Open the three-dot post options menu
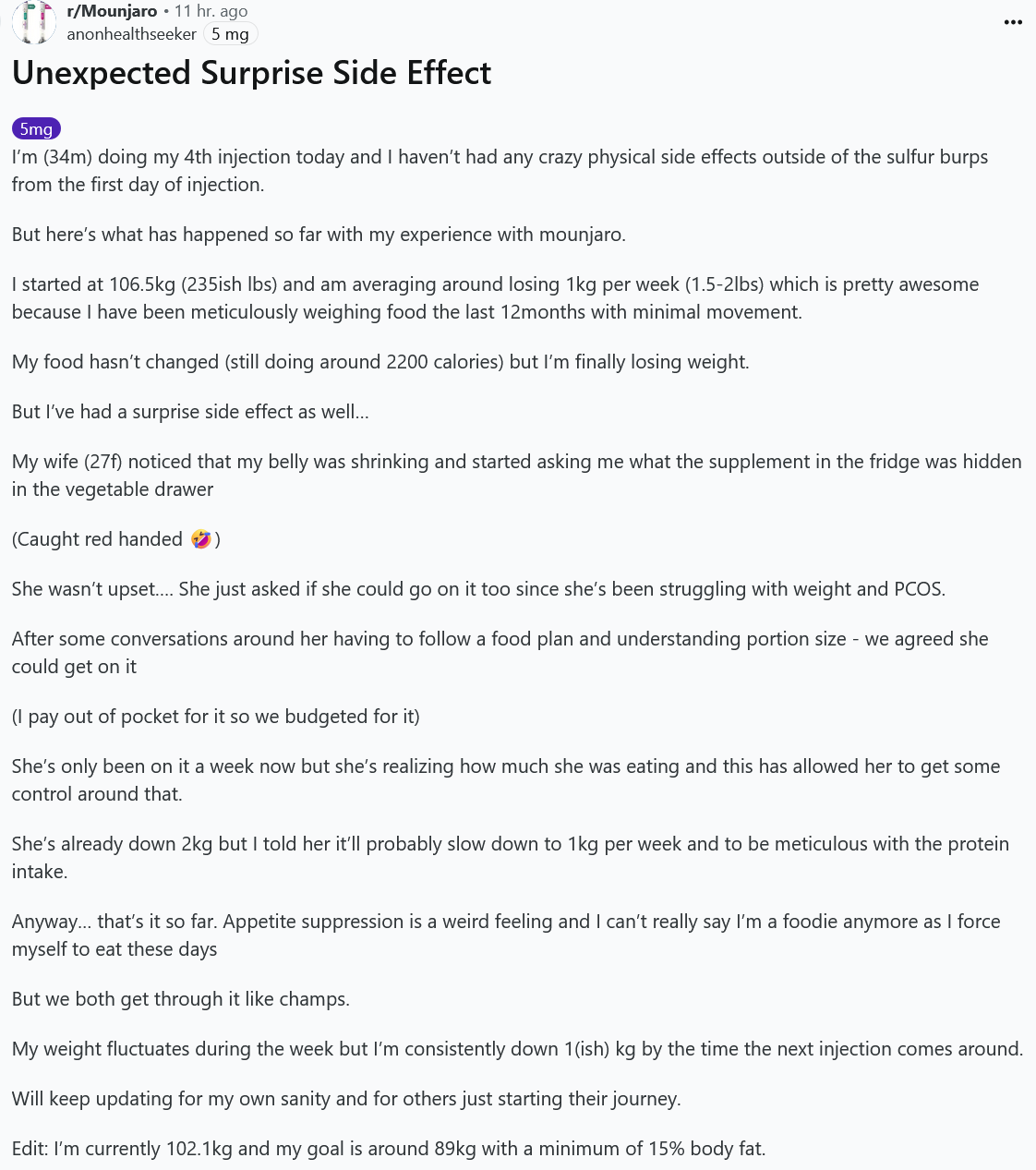 tap(1013, 22)
